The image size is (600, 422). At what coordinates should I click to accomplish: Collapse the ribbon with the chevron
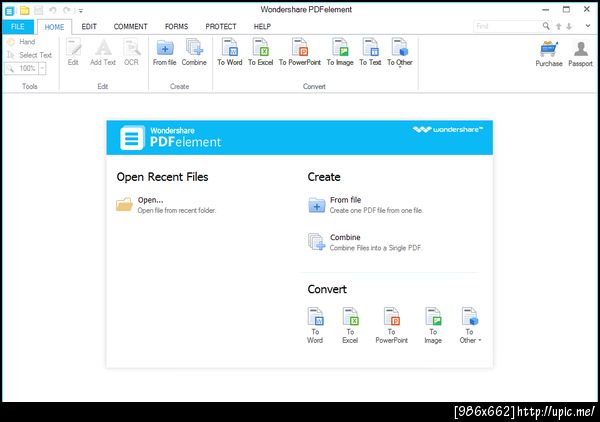588,26
